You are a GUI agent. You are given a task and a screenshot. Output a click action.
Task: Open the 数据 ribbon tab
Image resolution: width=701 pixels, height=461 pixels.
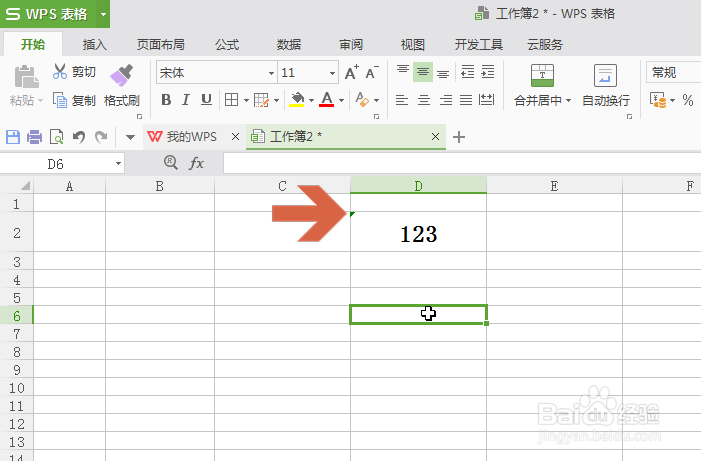pyautogui.click(x=289, y=44)
